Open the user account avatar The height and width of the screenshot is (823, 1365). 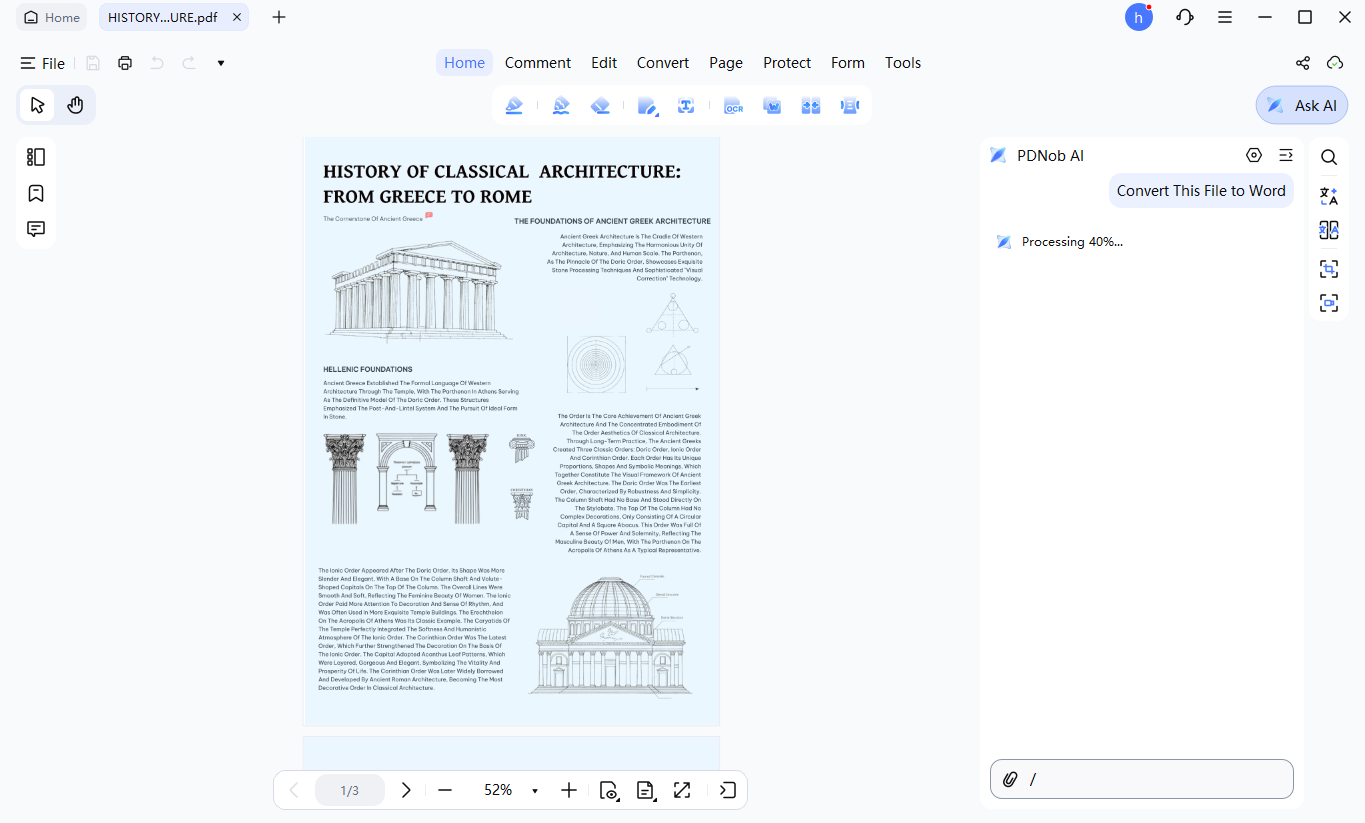(x=1139, y=17)
